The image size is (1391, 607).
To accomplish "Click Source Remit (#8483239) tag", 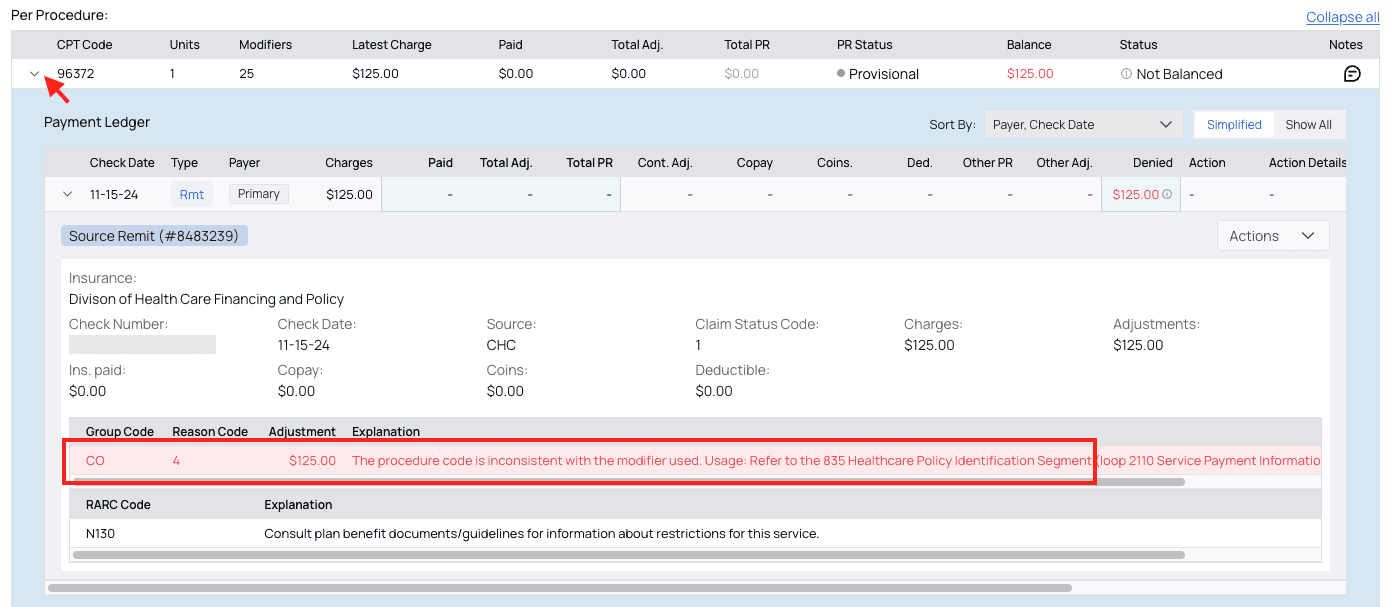I will [154, 236].
